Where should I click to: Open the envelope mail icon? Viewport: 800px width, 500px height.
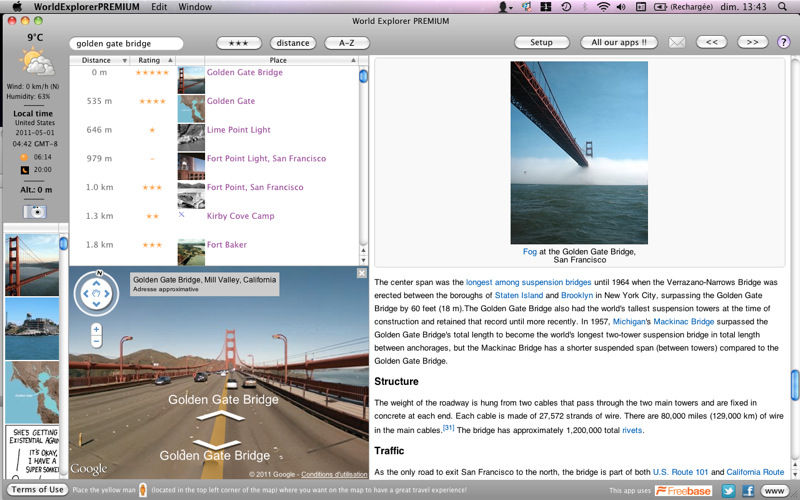tap(677, 42)
